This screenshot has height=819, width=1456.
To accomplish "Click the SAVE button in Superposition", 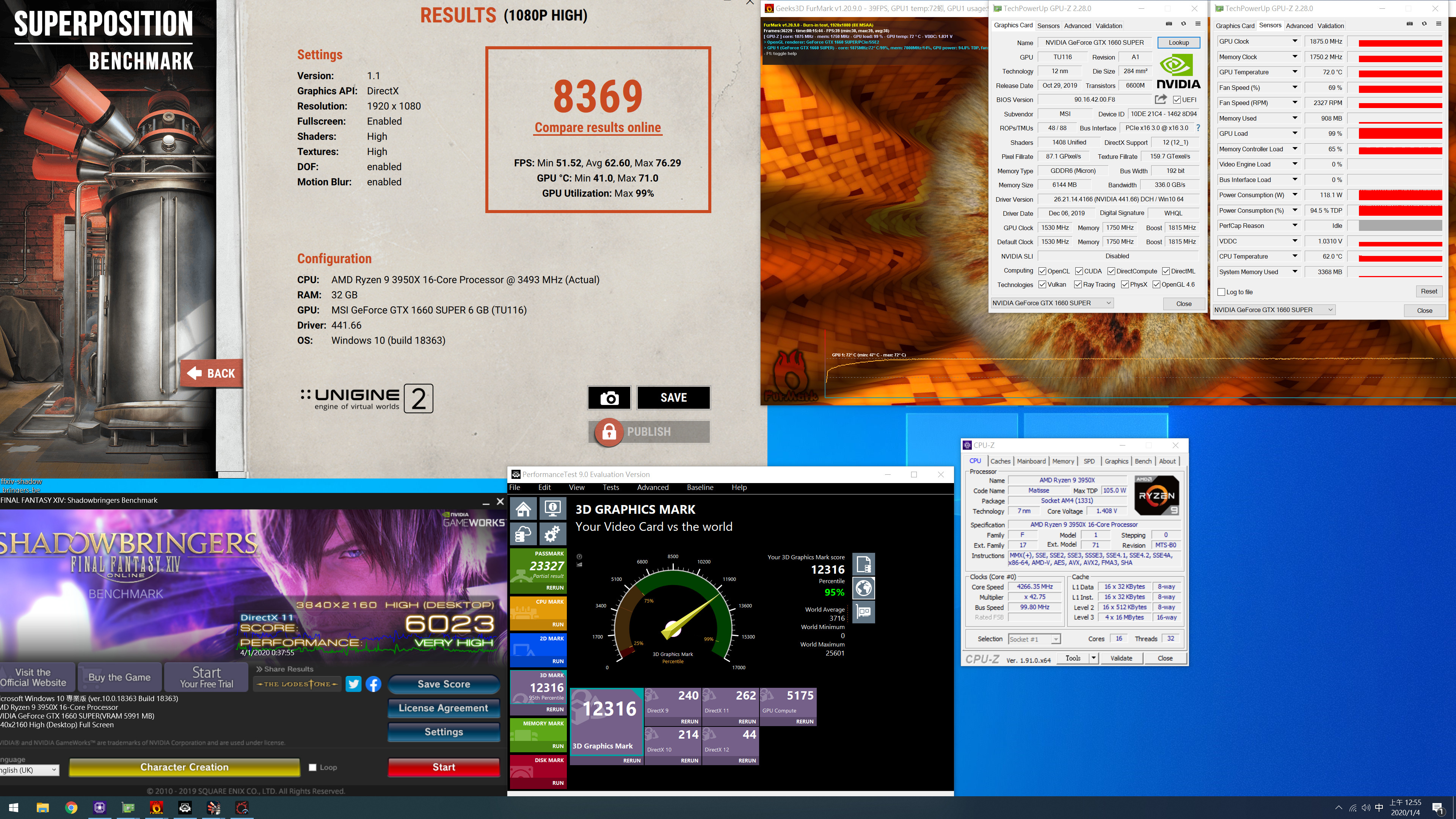I will click(673, 398).
